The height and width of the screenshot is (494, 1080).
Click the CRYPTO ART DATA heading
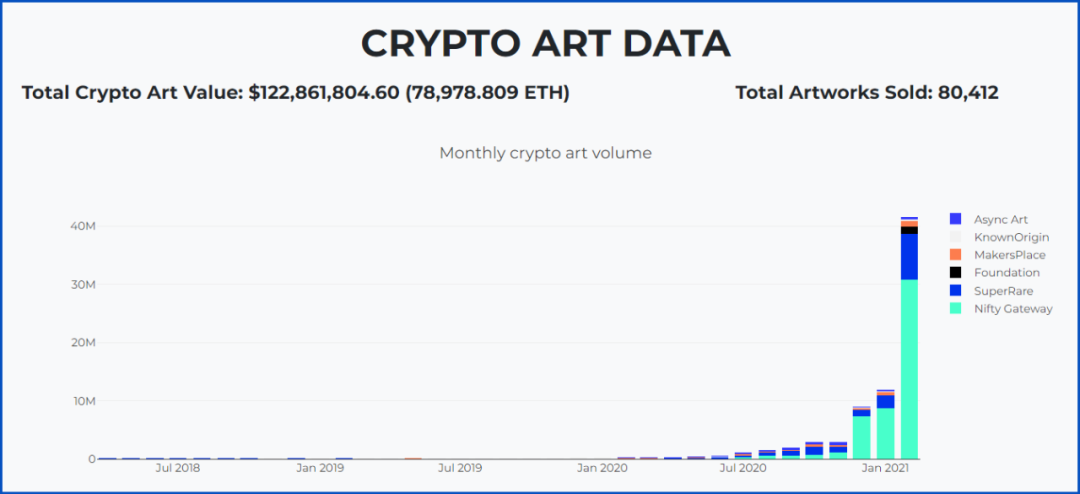point(545,44)
